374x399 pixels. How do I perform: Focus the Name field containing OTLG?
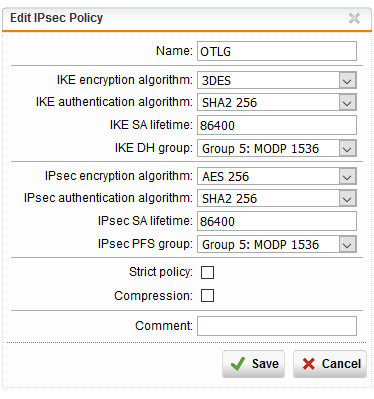click(277, 51)
